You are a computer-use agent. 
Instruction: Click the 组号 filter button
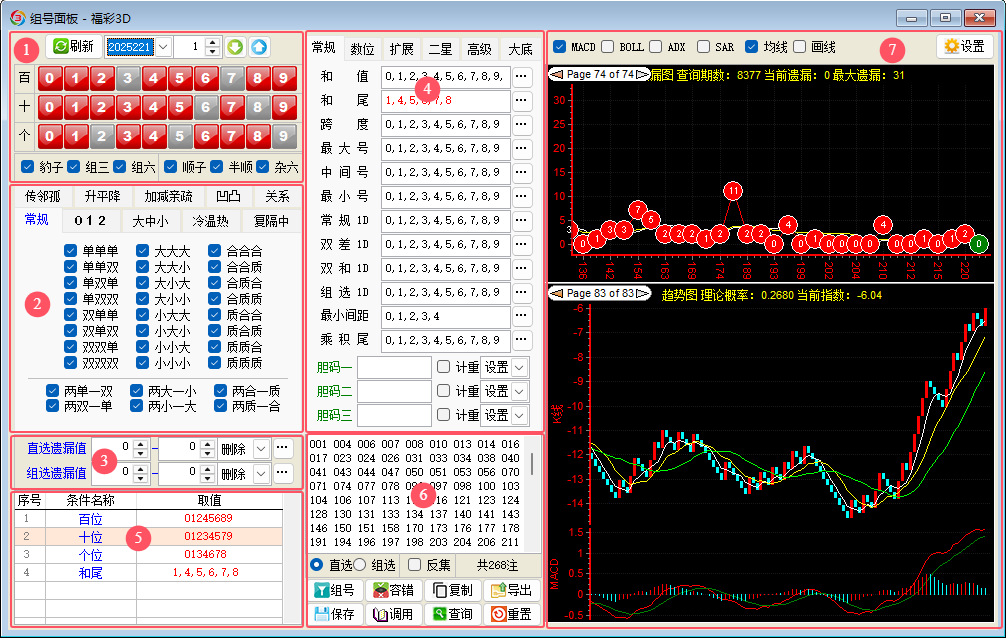click(x=334, y=591)
